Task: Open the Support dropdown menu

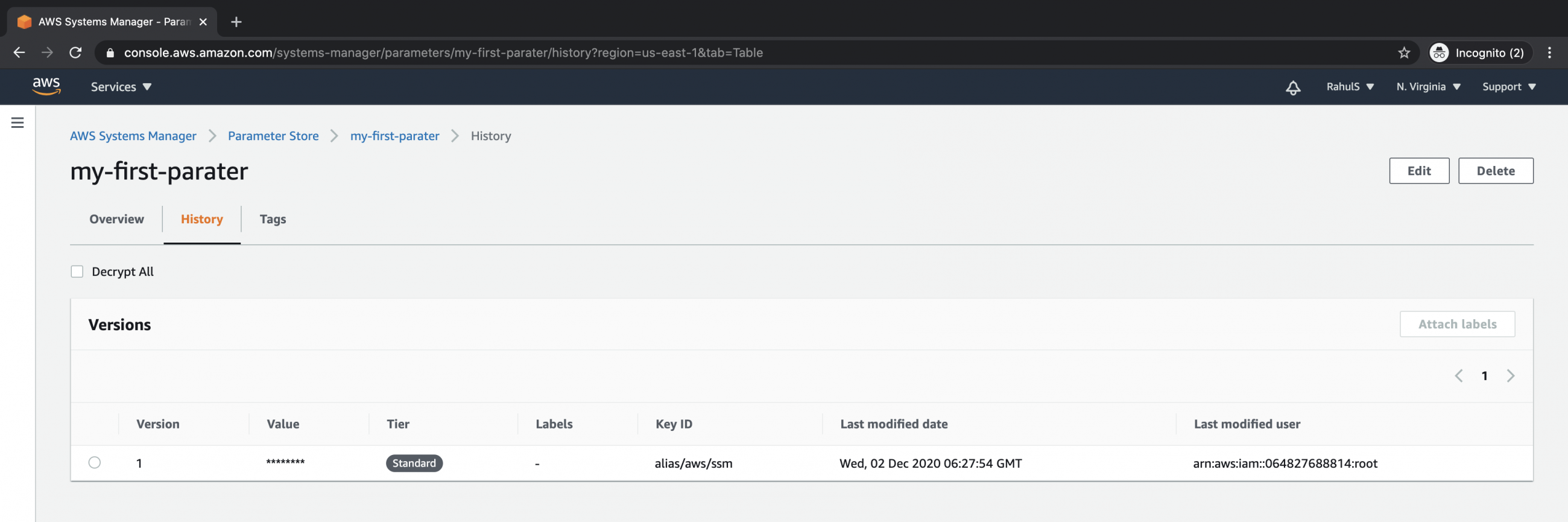Action: [x=1508, y=87]
